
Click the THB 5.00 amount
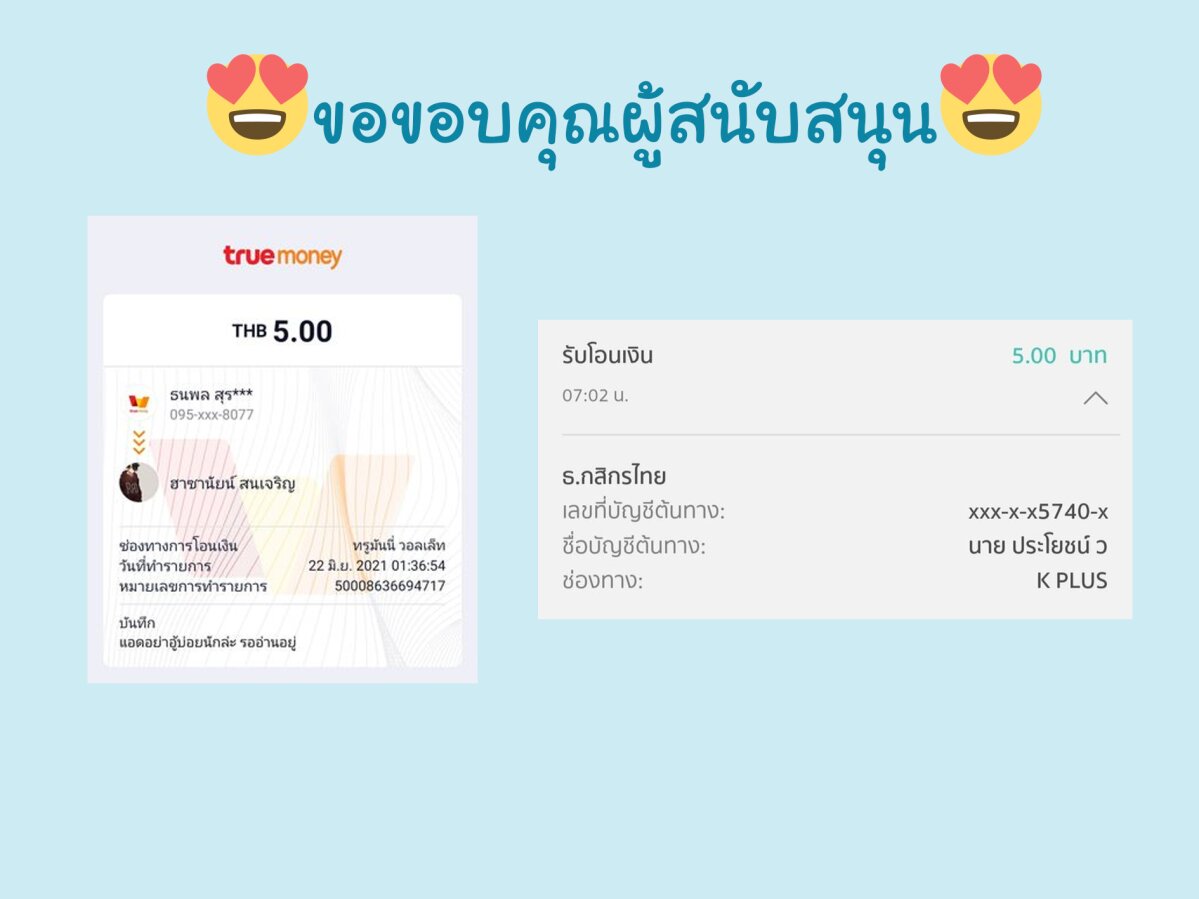[x=282, y=331]
